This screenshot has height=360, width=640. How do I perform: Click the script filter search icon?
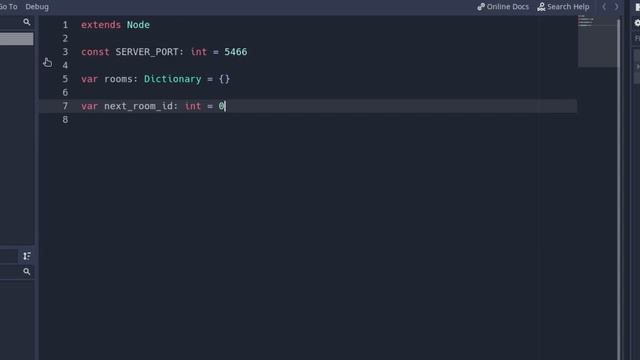point(27,22)
